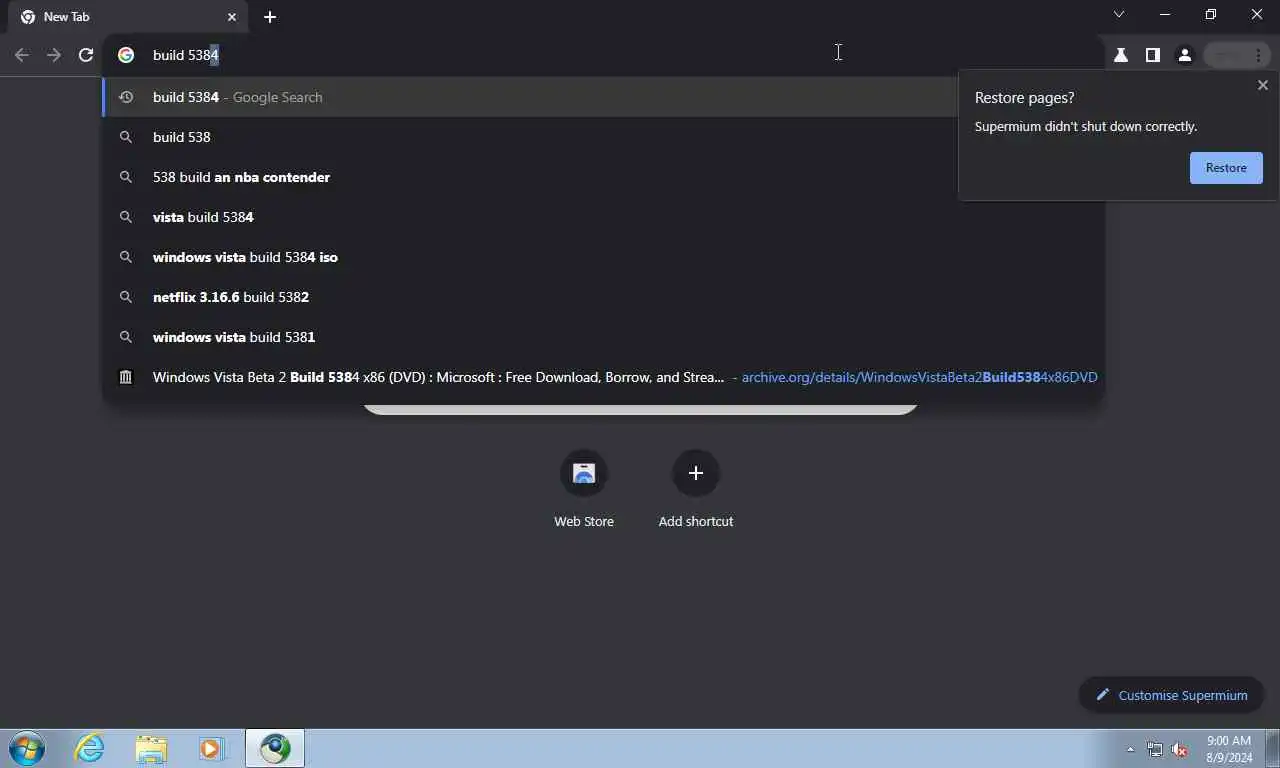
Task: Select the New Tab tab
Action: click(x=126, y=17)
